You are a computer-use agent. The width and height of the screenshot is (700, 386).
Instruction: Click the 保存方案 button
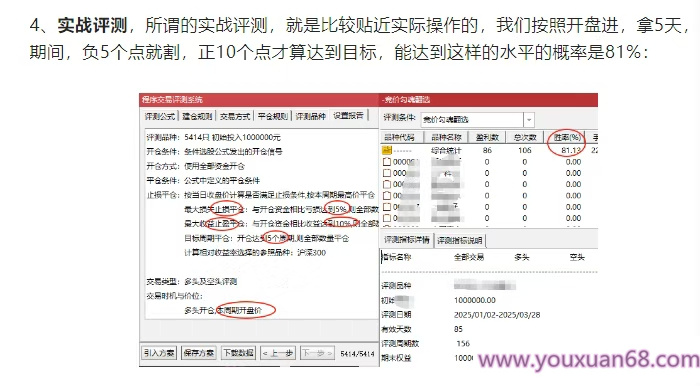pos(199,353)
